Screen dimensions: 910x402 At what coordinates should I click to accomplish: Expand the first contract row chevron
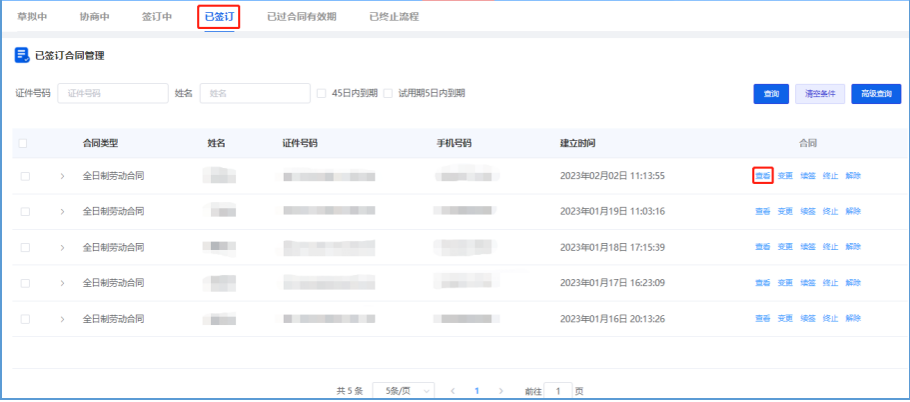click(62, 176)
